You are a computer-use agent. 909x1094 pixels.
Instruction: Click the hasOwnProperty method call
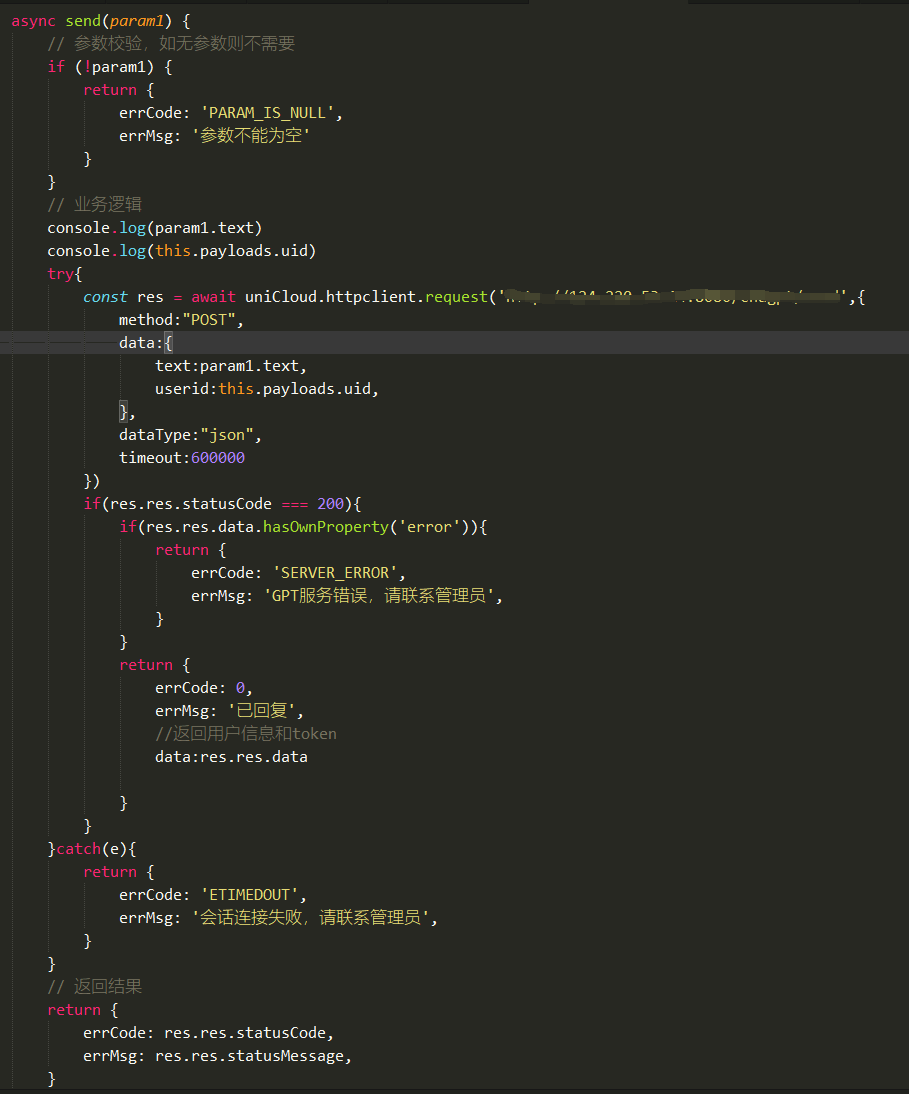(x=325, y=526)
